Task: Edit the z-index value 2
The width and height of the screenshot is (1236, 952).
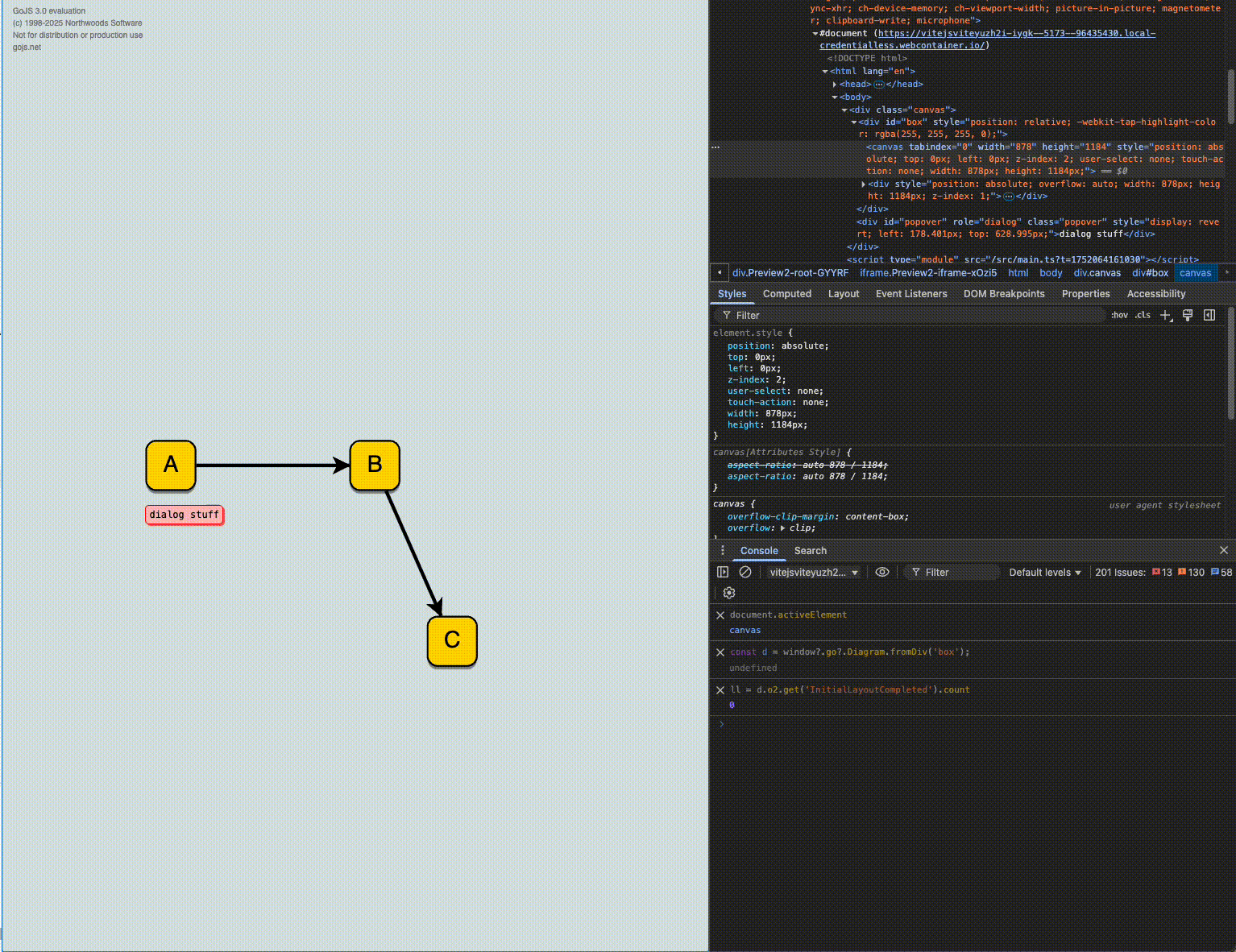Action: click(x=780, y=380)
